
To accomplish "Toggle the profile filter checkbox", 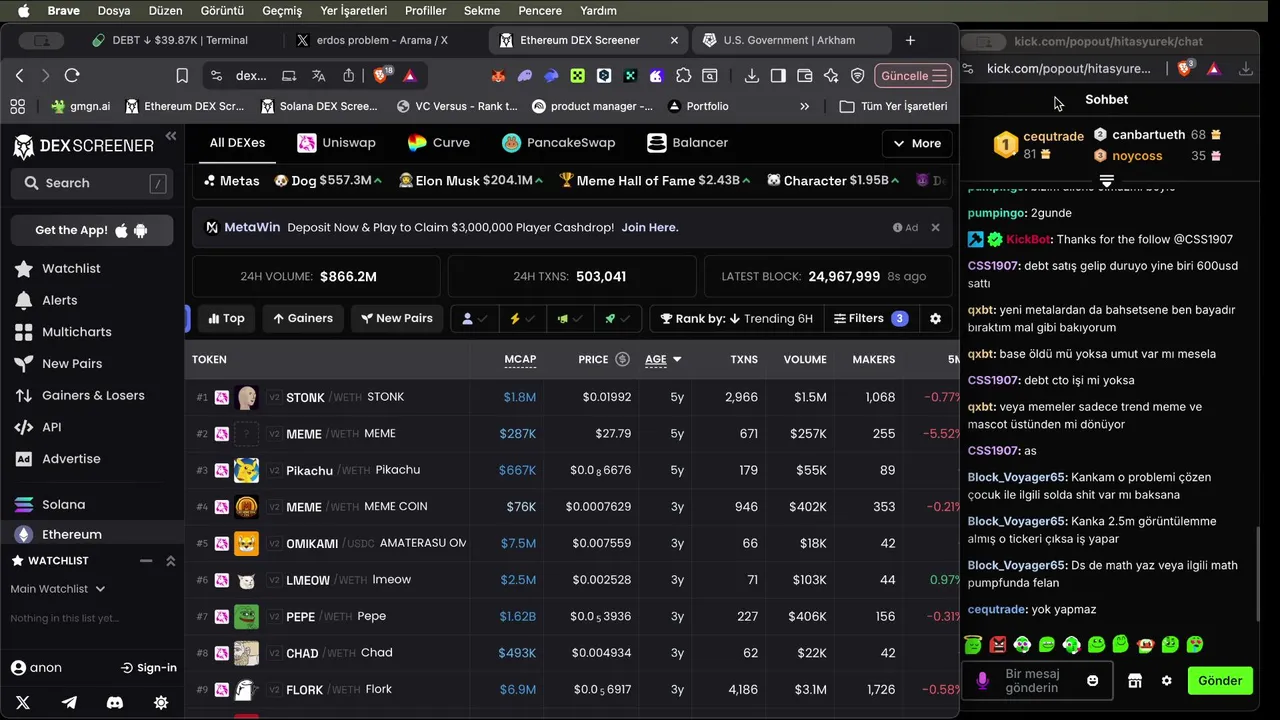I will point(474,319).
